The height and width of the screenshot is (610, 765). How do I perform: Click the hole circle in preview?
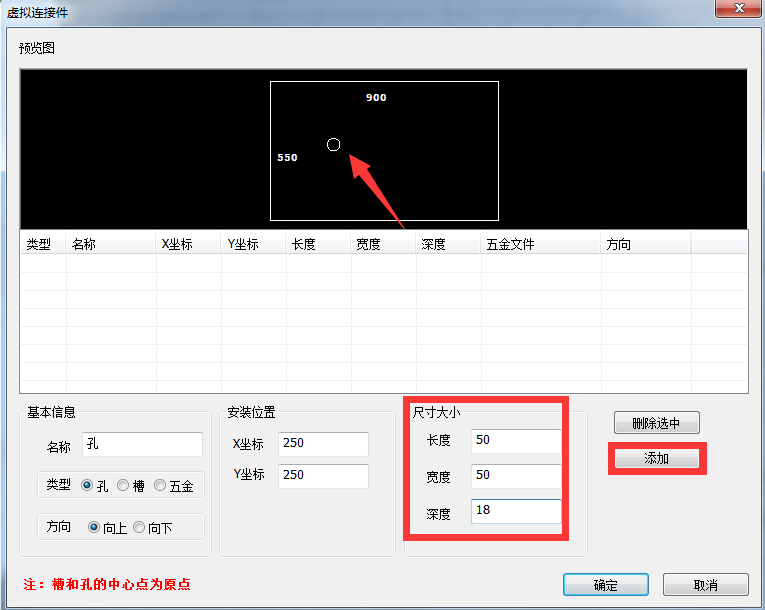333,144
